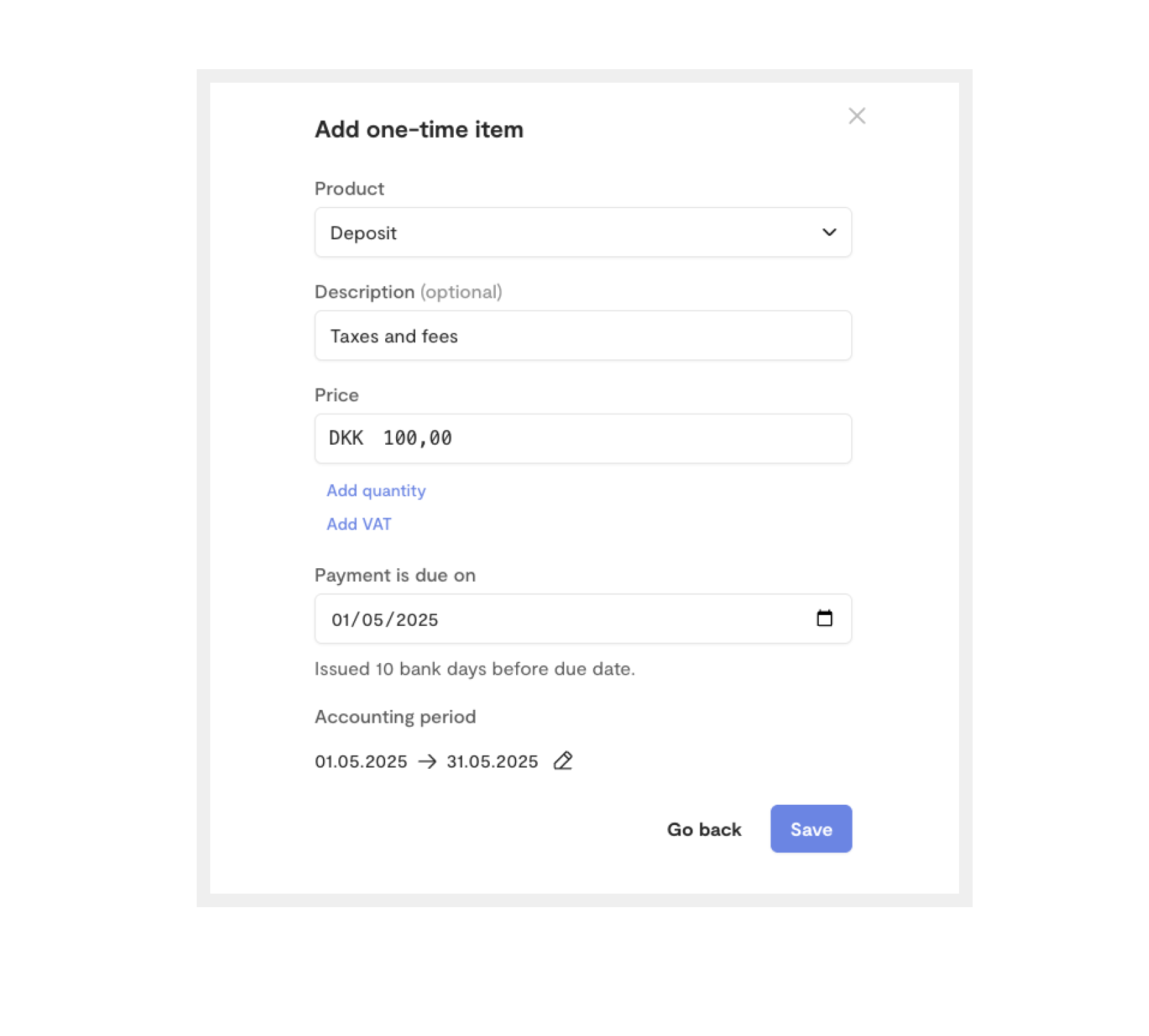
Task: Click accounting period start date 01.05.2025
Action: [x=361, y=761]
